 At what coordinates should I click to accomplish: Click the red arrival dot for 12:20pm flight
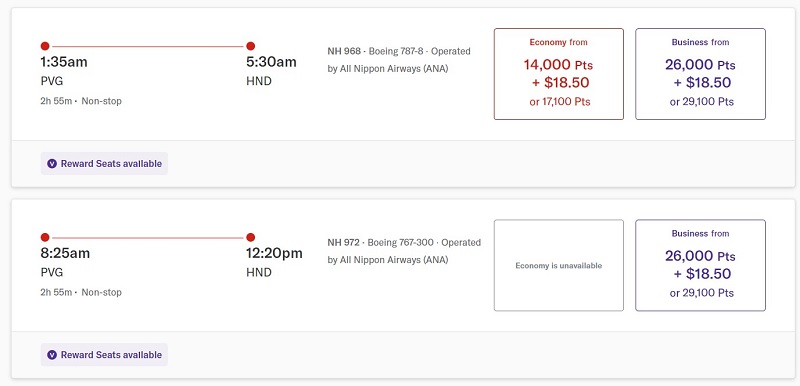point(251,237)
